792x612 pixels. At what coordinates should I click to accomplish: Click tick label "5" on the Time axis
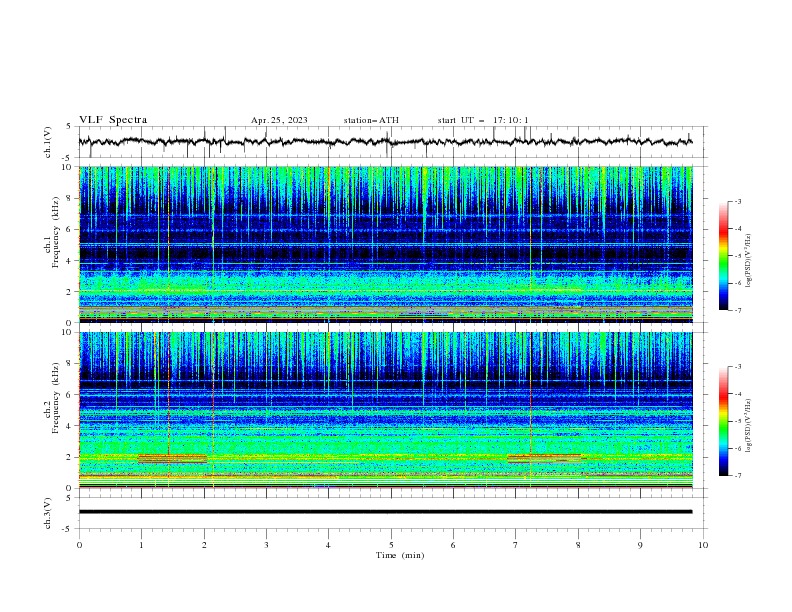[391, 545]
